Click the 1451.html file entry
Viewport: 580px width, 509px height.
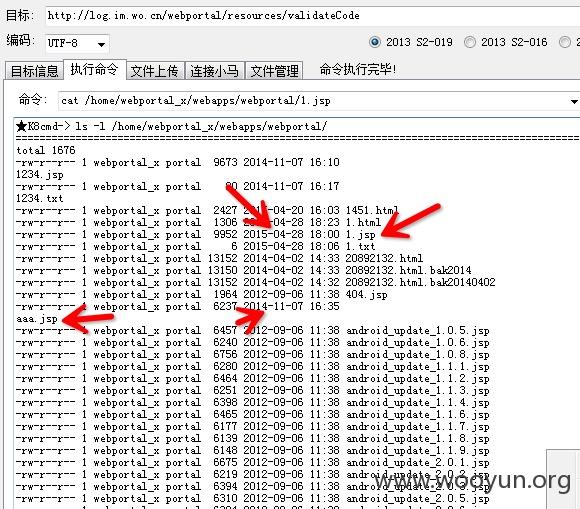point(372,210)
